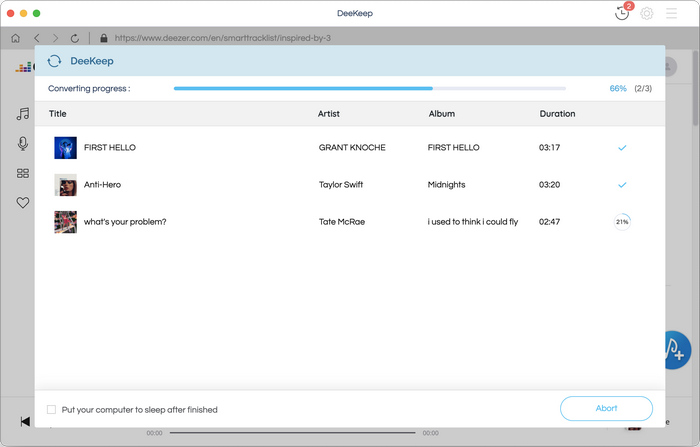700x447 pixels.
Task: Click the Artist column header
Action: pos(329,114)
